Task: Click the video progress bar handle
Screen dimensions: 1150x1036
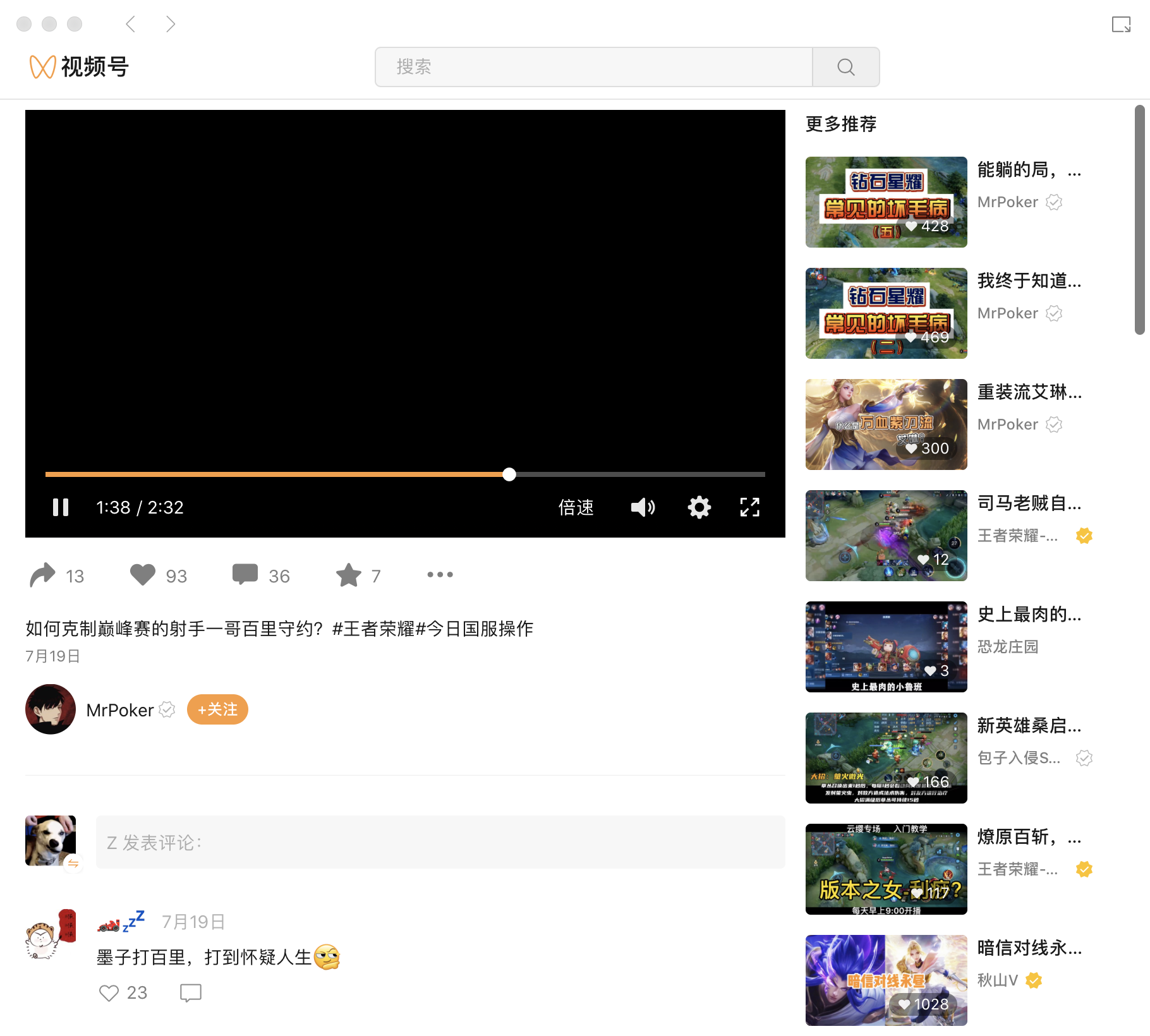Action: point(509,474)
